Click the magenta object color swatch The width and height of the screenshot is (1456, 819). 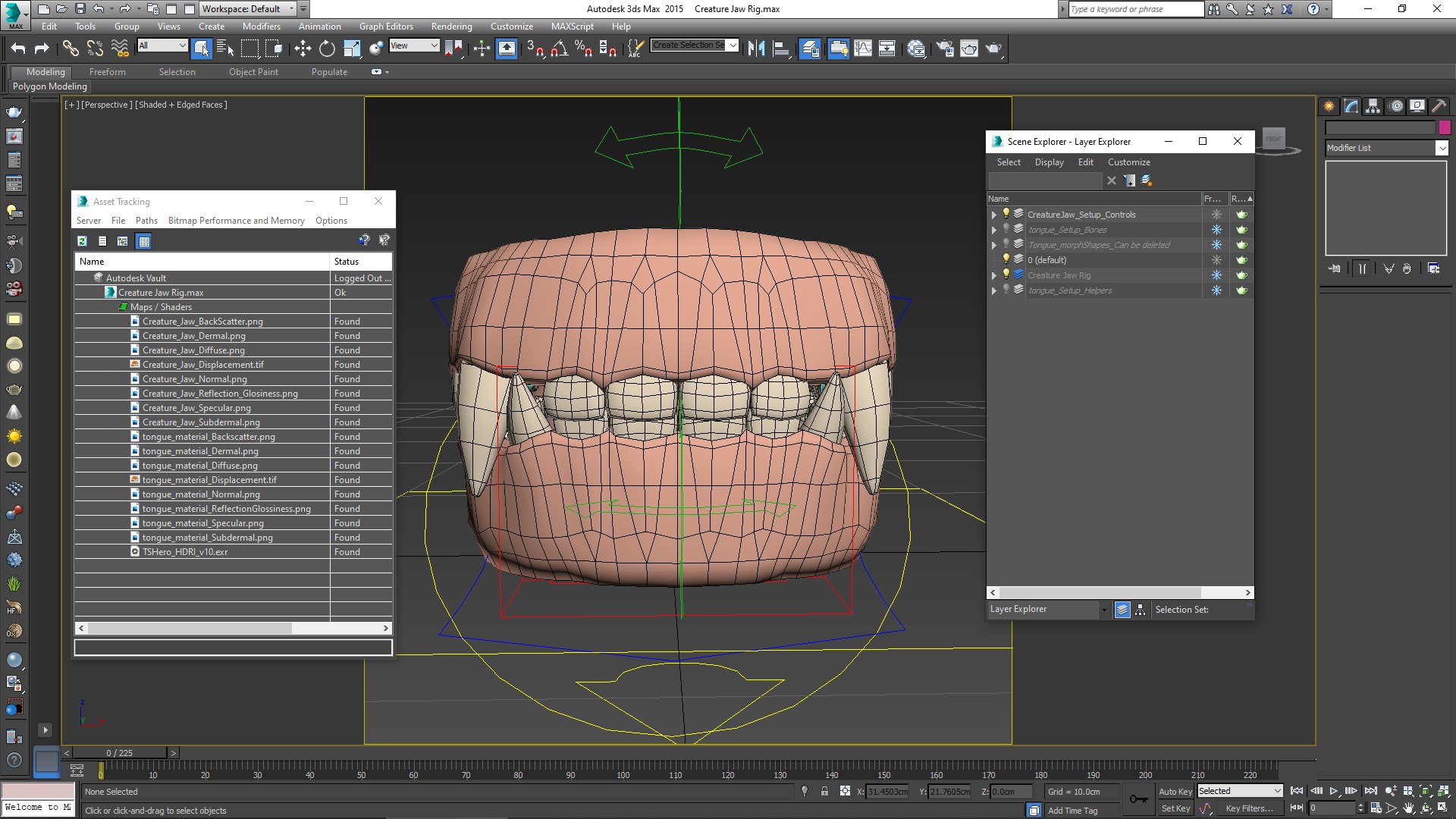pyautogui.click(x=1445, y=127)
